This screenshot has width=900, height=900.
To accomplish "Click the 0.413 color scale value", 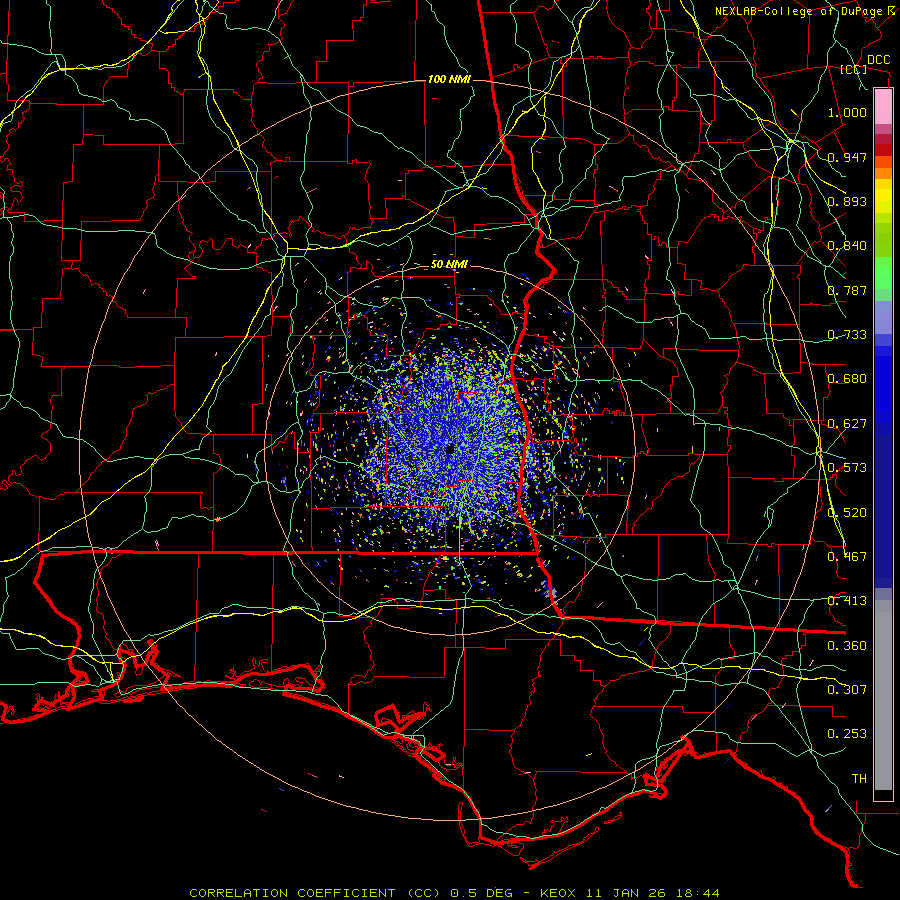I will [847, 601].
